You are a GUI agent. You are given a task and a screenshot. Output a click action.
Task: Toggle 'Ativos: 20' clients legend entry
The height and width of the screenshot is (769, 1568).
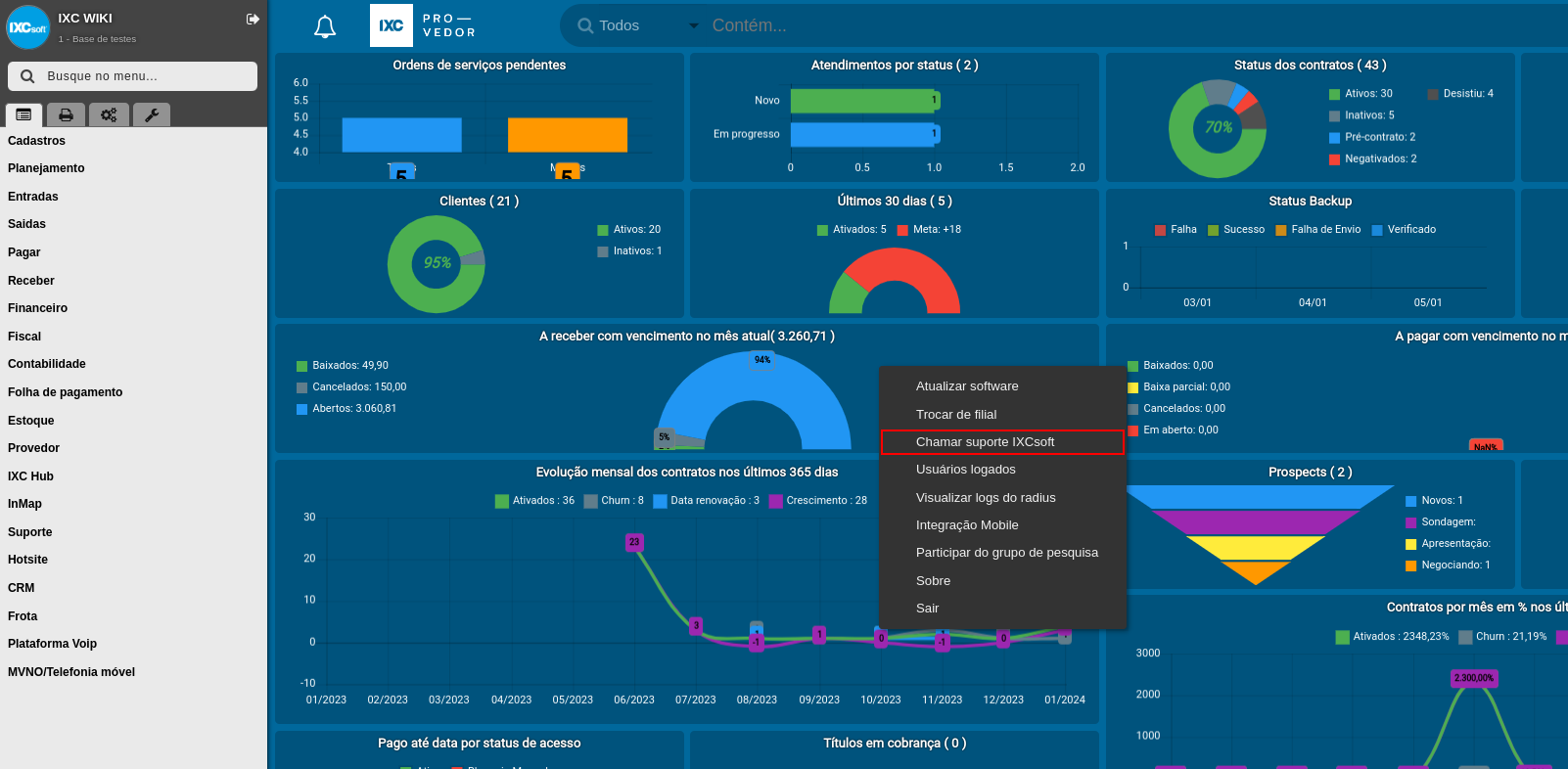pyautogui.click(x=629, y=230)
